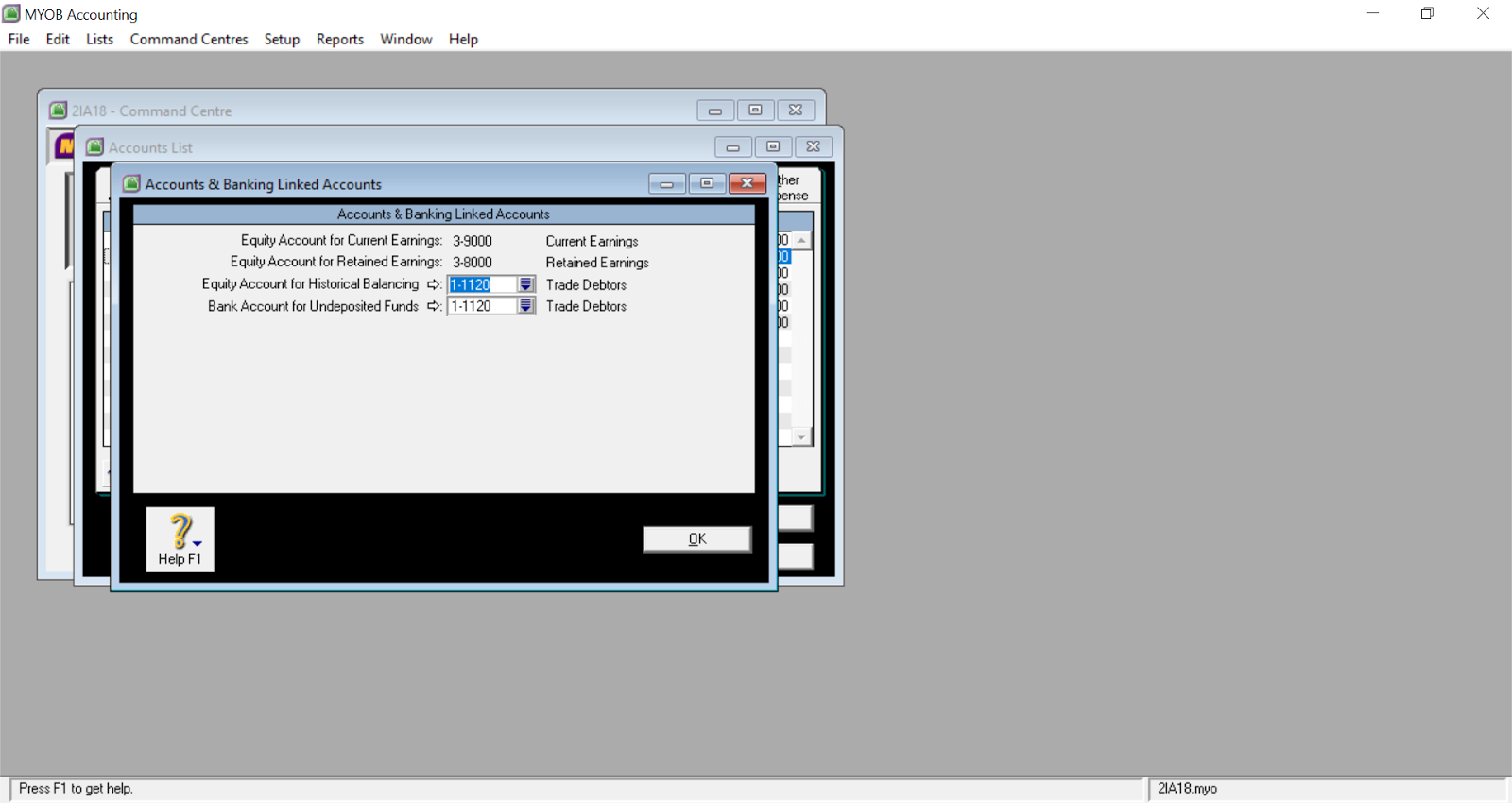This screenshot has height=803, width=1512.
Task: Close the Linked Accounts dialog
Action: coord(747,183)
